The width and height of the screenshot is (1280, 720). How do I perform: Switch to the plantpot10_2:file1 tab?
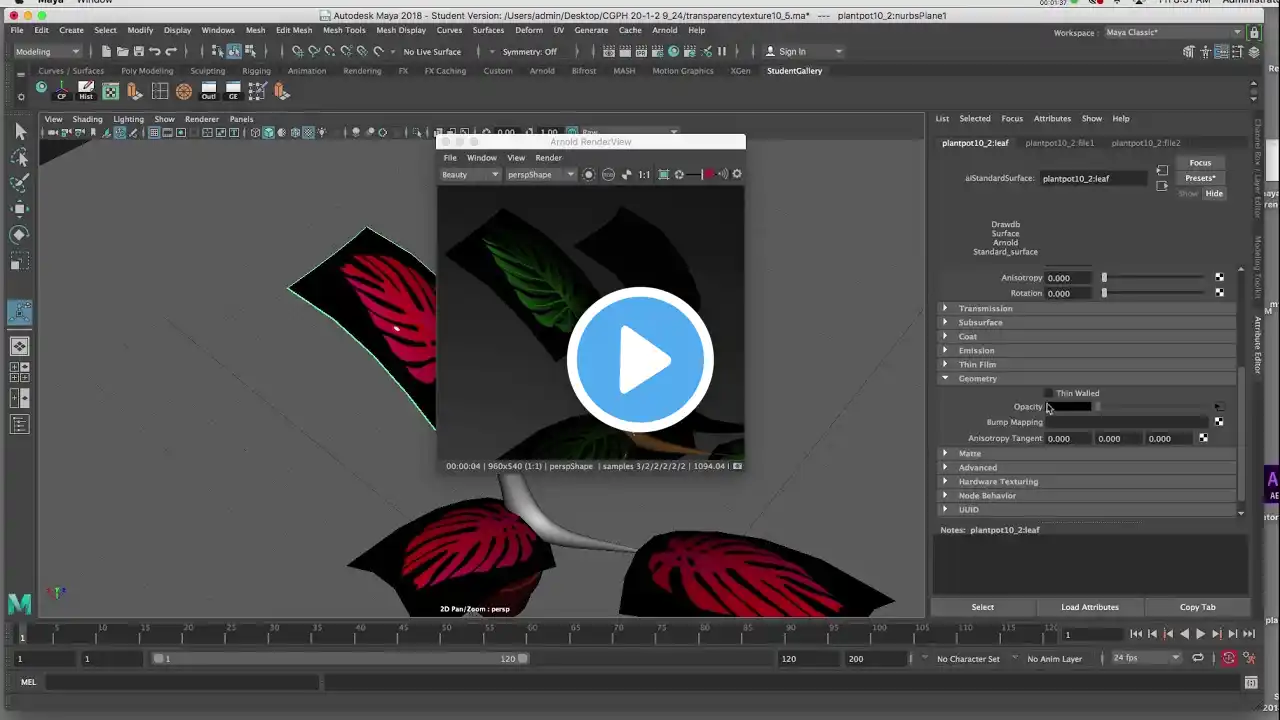coord(1059,143)
